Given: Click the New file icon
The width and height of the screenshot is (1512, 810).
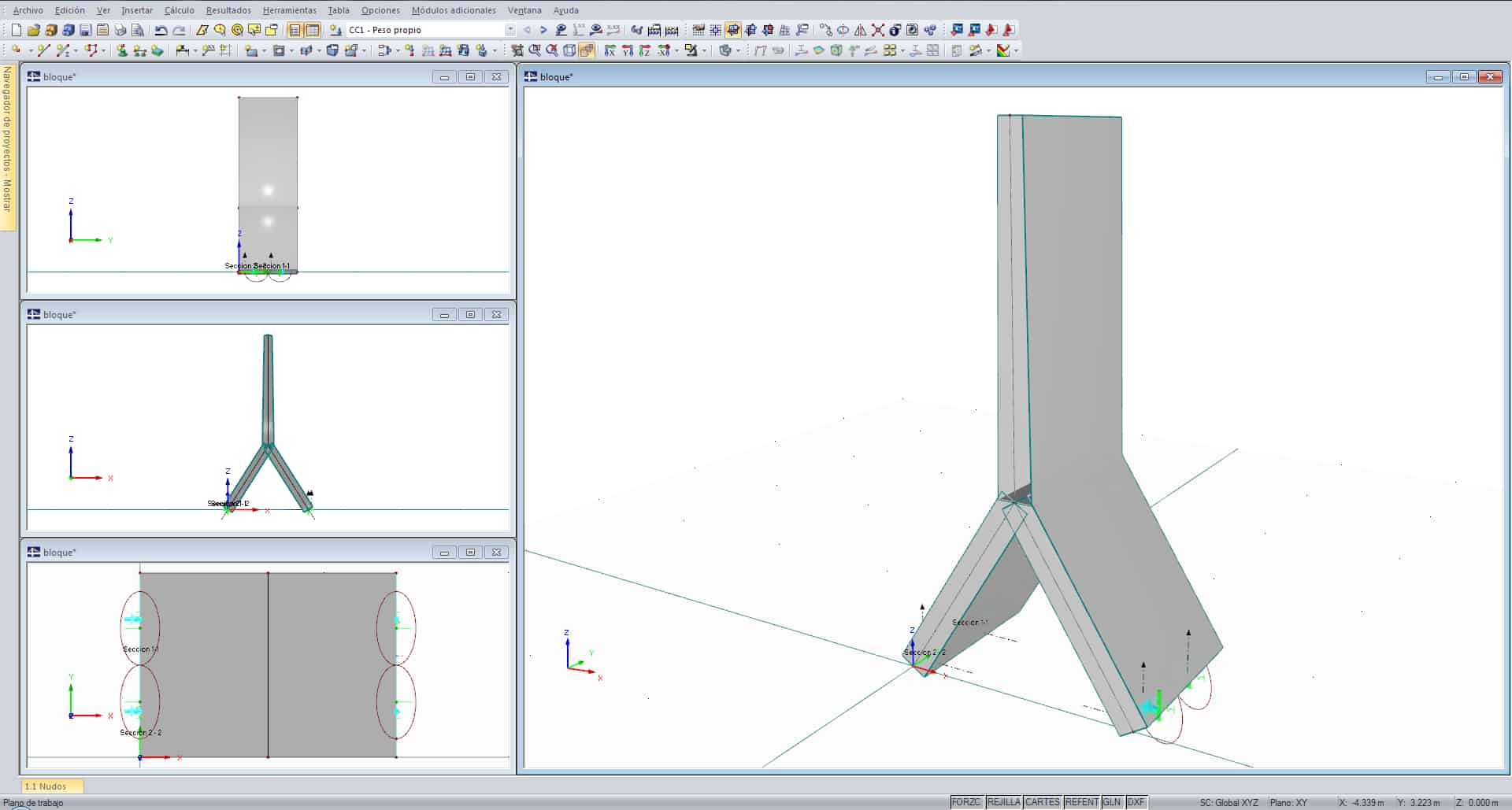Looking at the screenshot, I should 16,30.
